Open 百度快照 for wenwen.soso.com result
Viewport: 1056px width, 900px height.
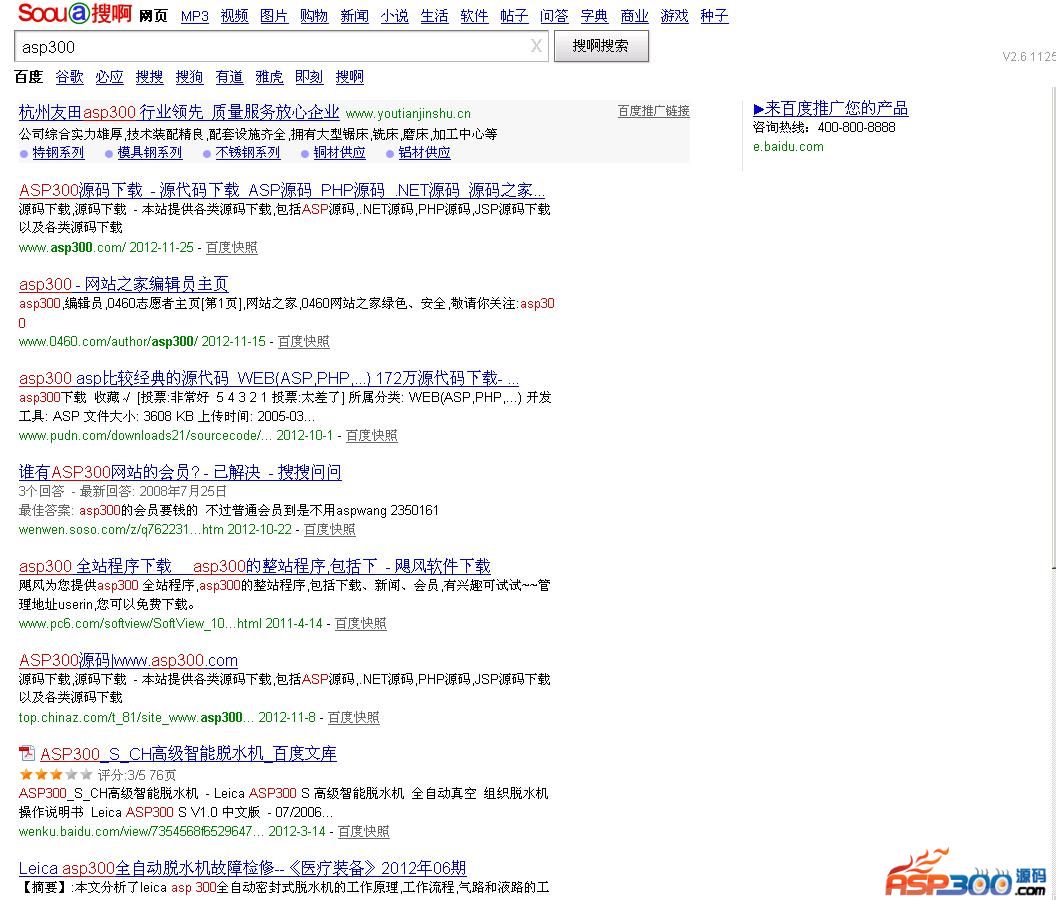330,529
